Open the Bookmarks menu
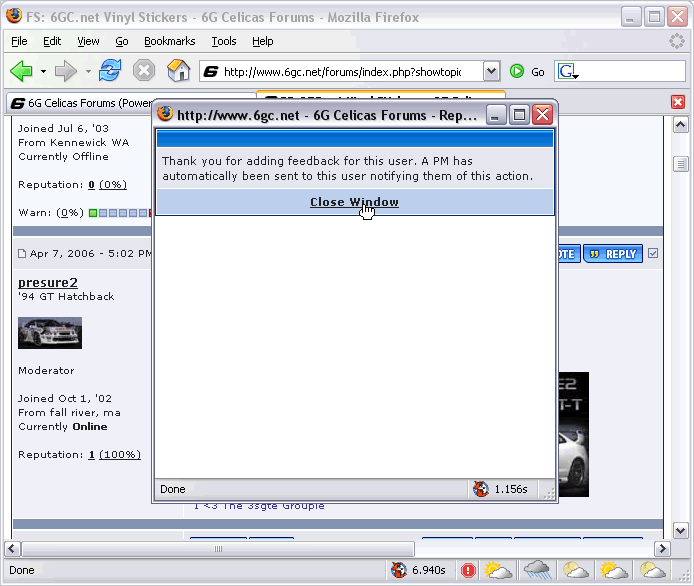This screenshot has height=586, width=694. (x=170, y=41)
